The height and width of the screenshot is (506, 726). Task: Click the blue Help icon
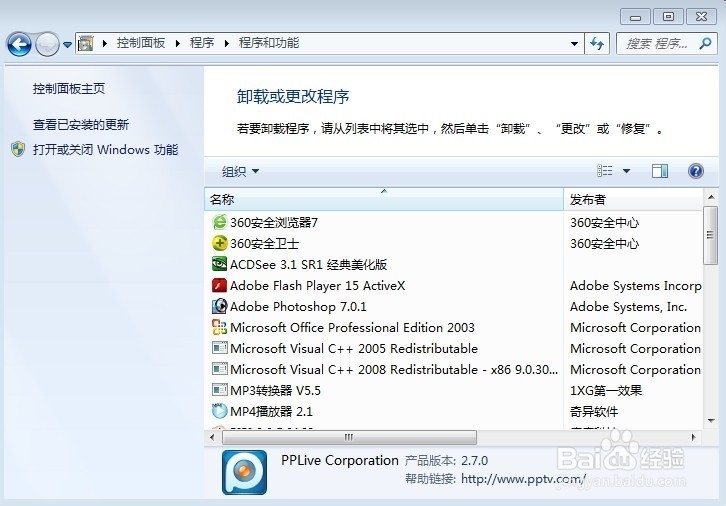(x=695, y=171)
